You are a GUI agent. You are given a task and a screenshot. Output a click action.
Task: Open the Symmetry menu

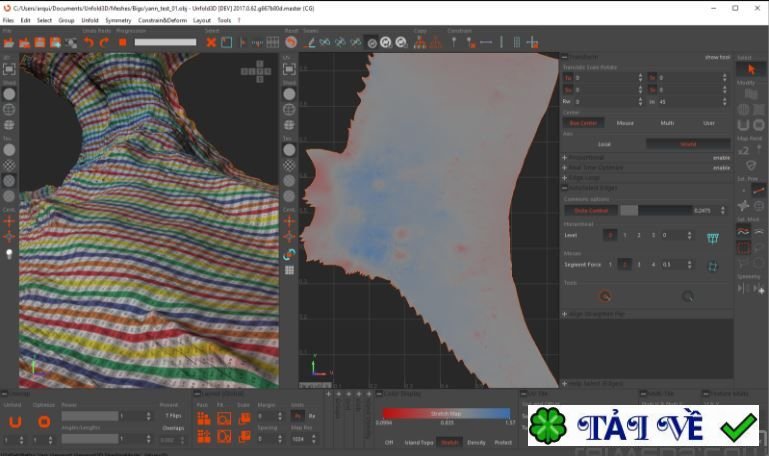(118, 20)
